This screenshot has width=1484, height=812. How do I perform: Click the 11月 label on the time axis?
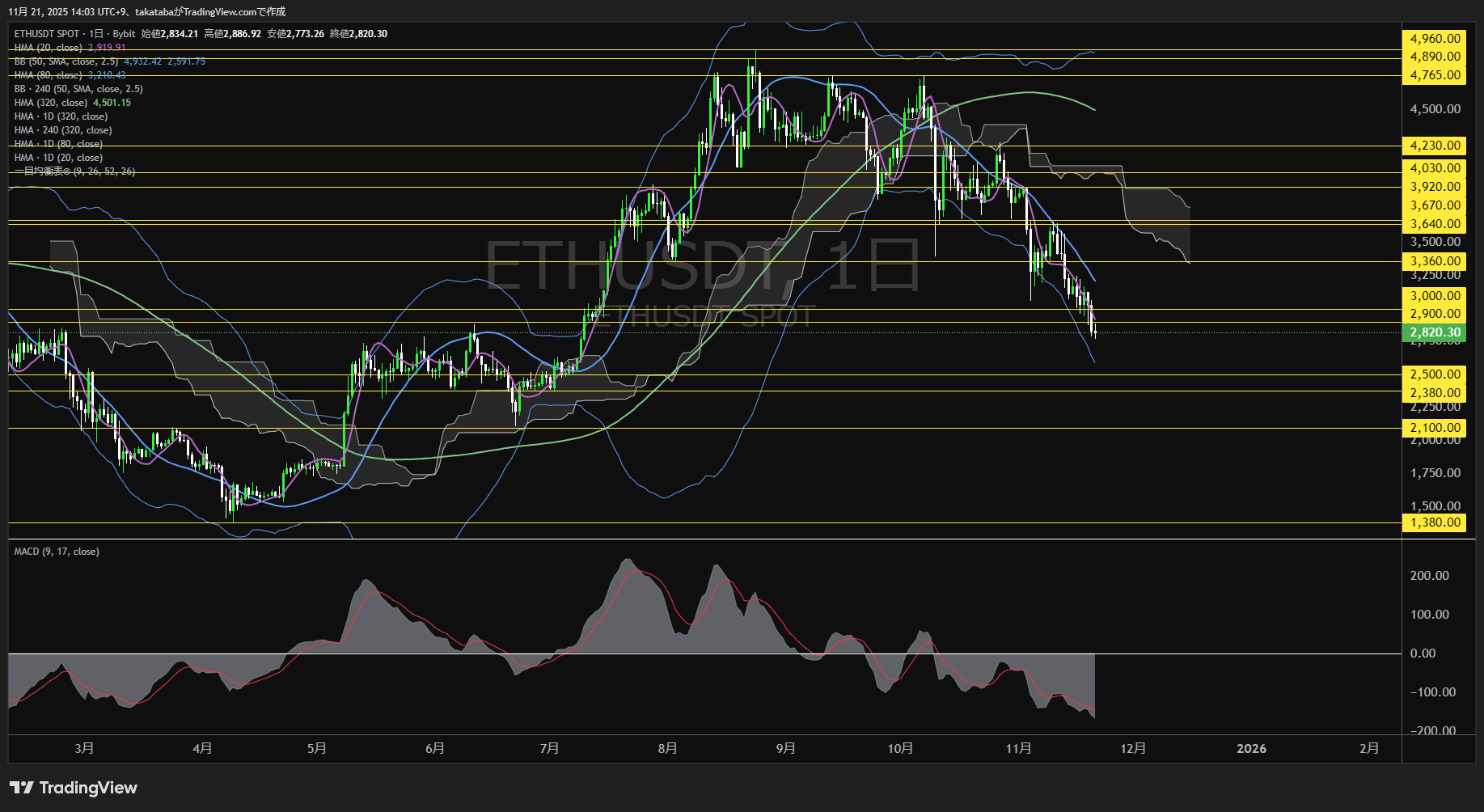(x=1020, y=749)
